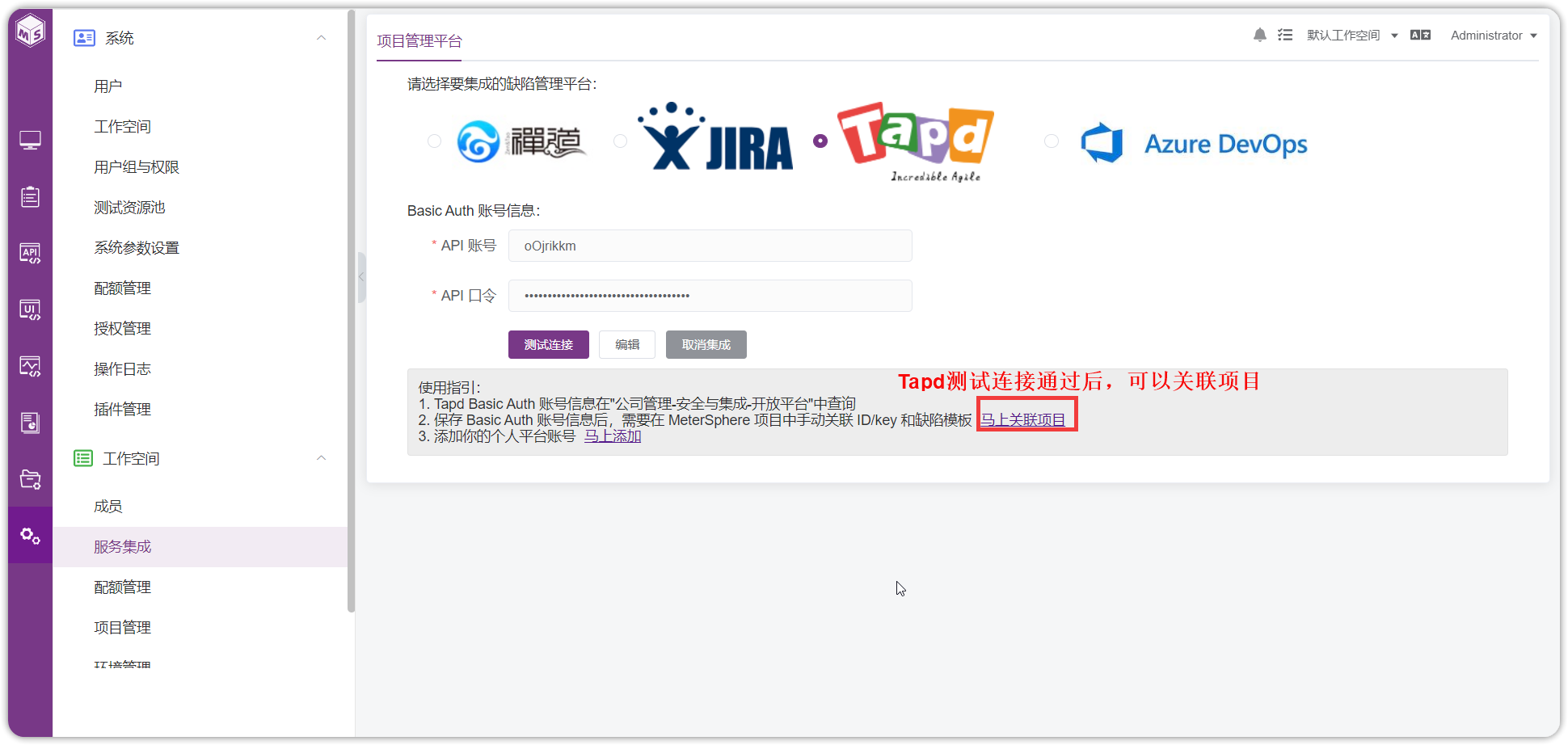Click the API 口令 password field
The image size is (1568, 745).
point(710,296)
